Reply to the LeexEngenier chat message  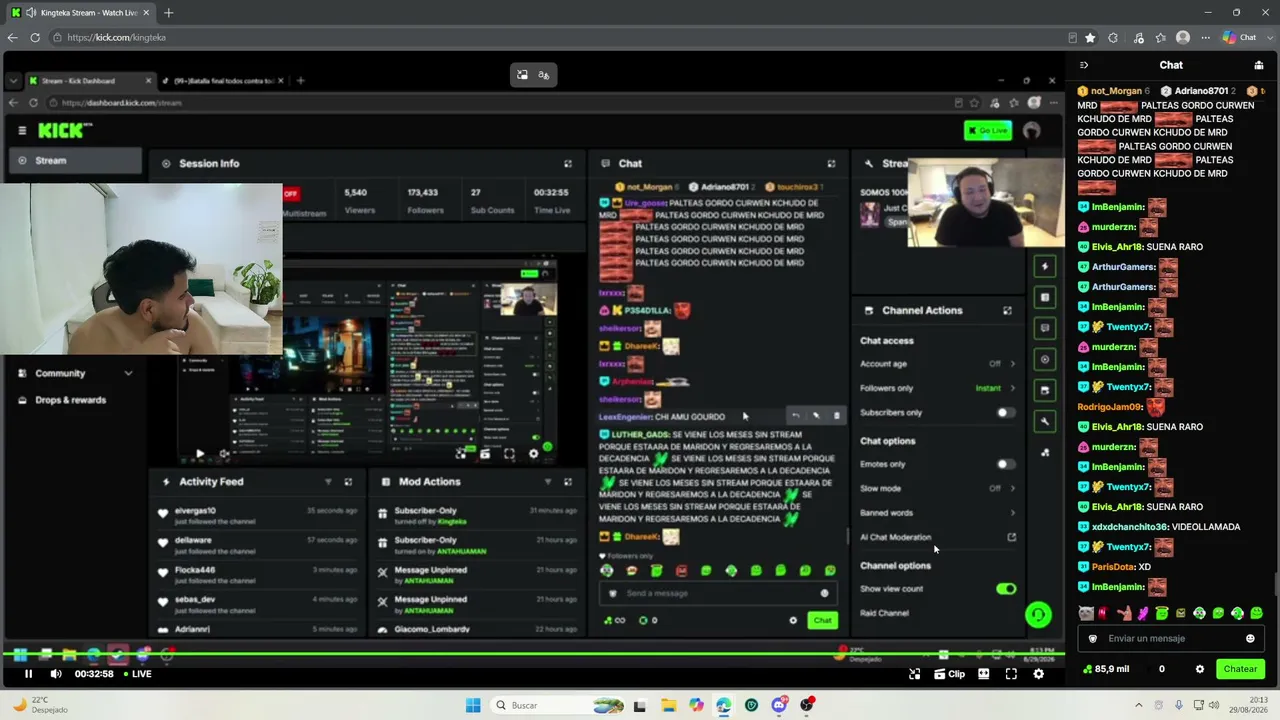796,415
